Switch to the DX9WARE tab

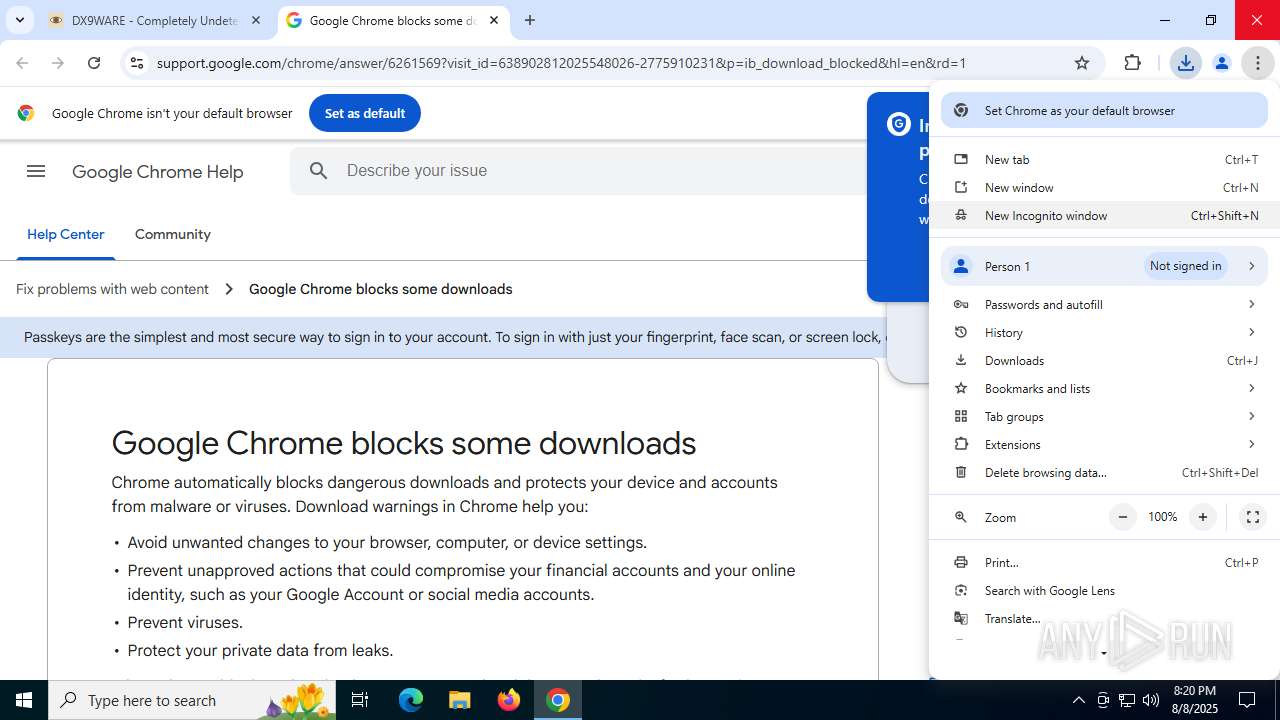tap(155, 20)
